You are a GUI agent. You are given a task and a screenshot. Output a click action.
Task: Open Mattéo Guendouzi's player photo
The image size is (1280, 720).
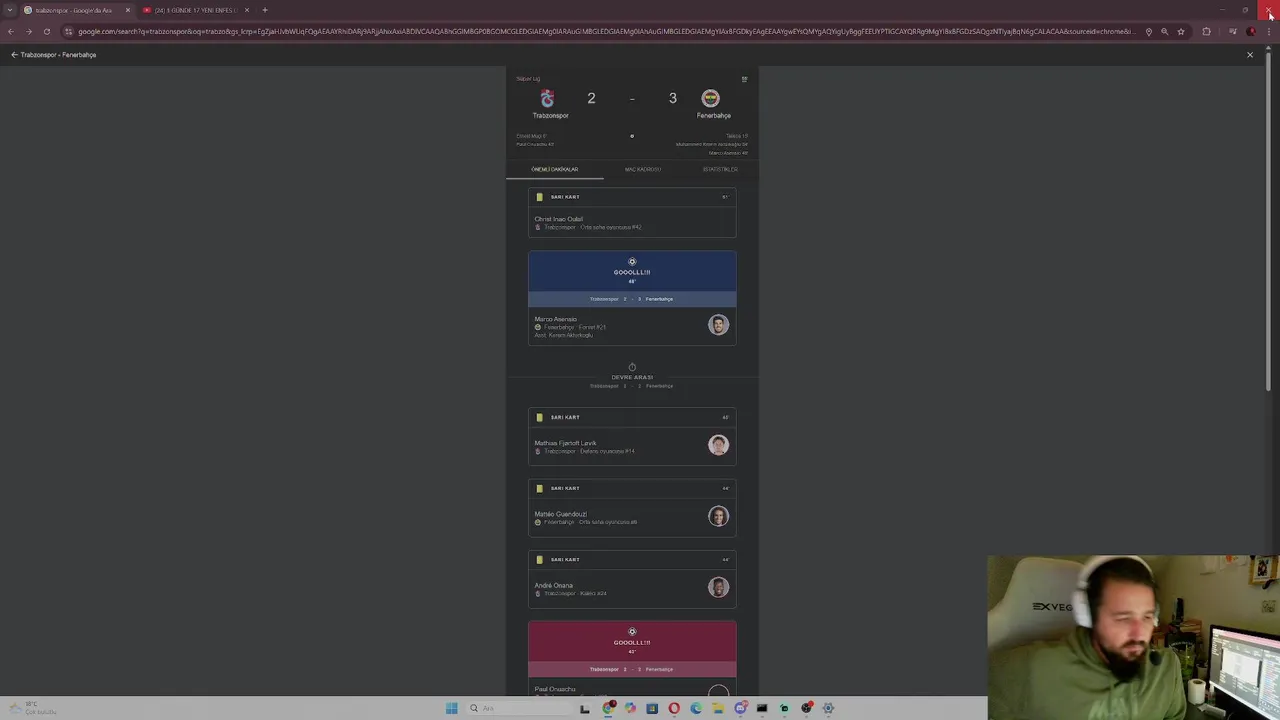(x=718, y=516)
